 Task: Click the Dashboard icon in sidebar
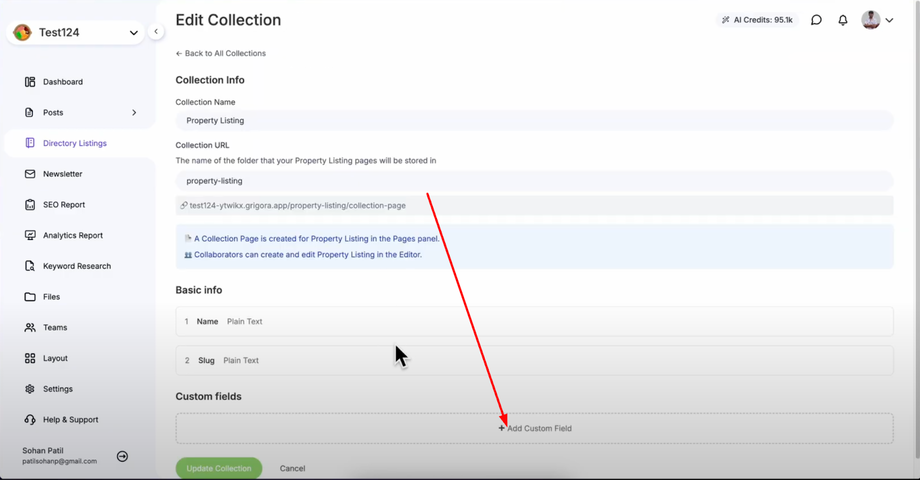30,82
